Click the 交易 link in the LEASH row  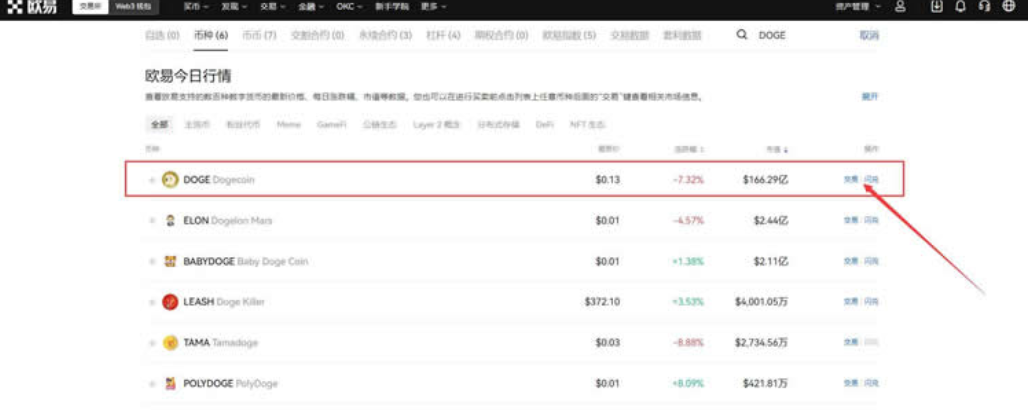click(850, 302)
